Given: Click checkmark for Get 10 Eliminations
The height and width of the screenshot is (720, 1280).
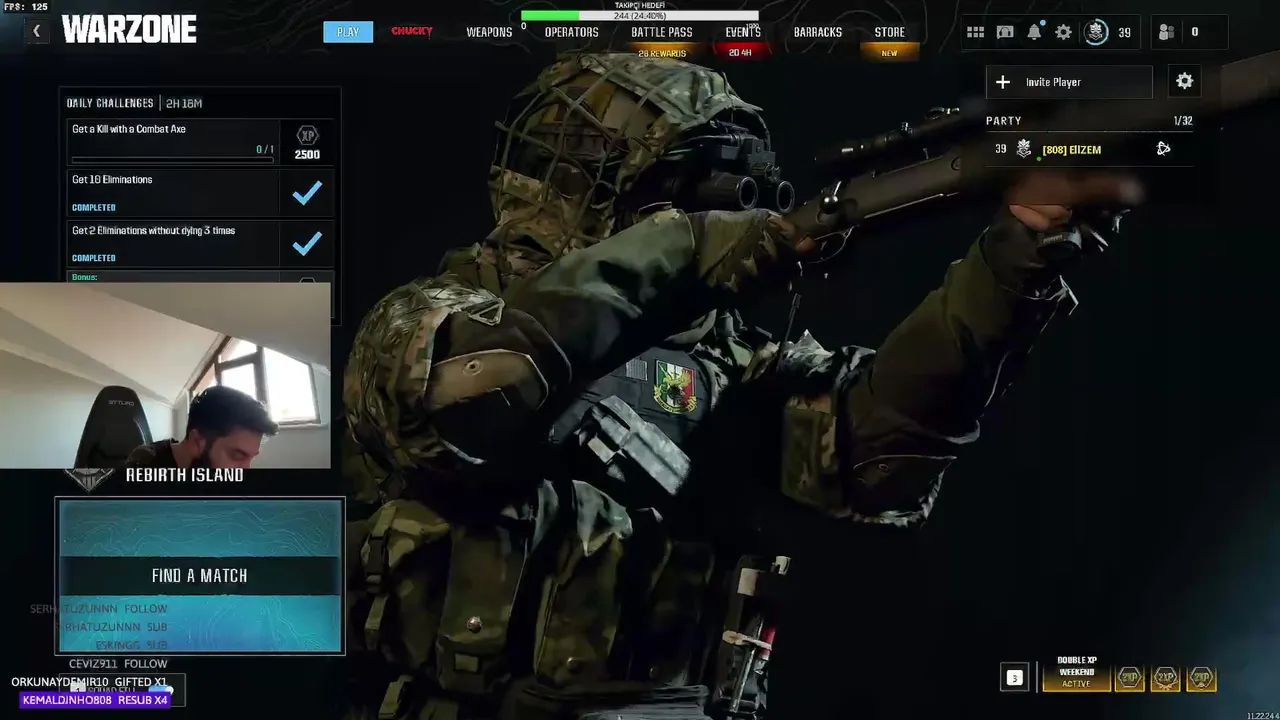Looking at the screenshot, I should click(x=307, y=192).
